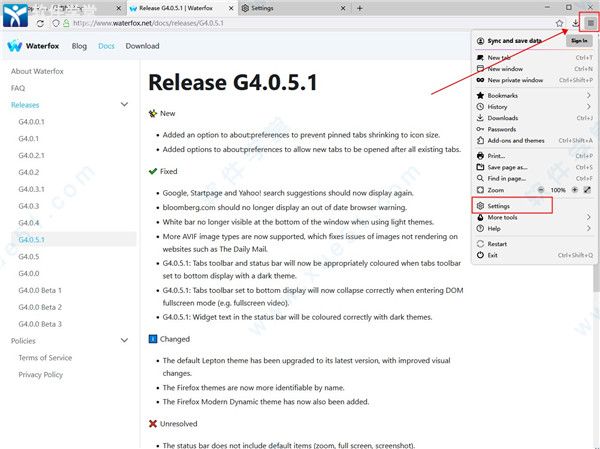Expand the Bookmarks submenu arrow
Image resolution: width=600 pixels, height=449 pixels.
point(589,95)
